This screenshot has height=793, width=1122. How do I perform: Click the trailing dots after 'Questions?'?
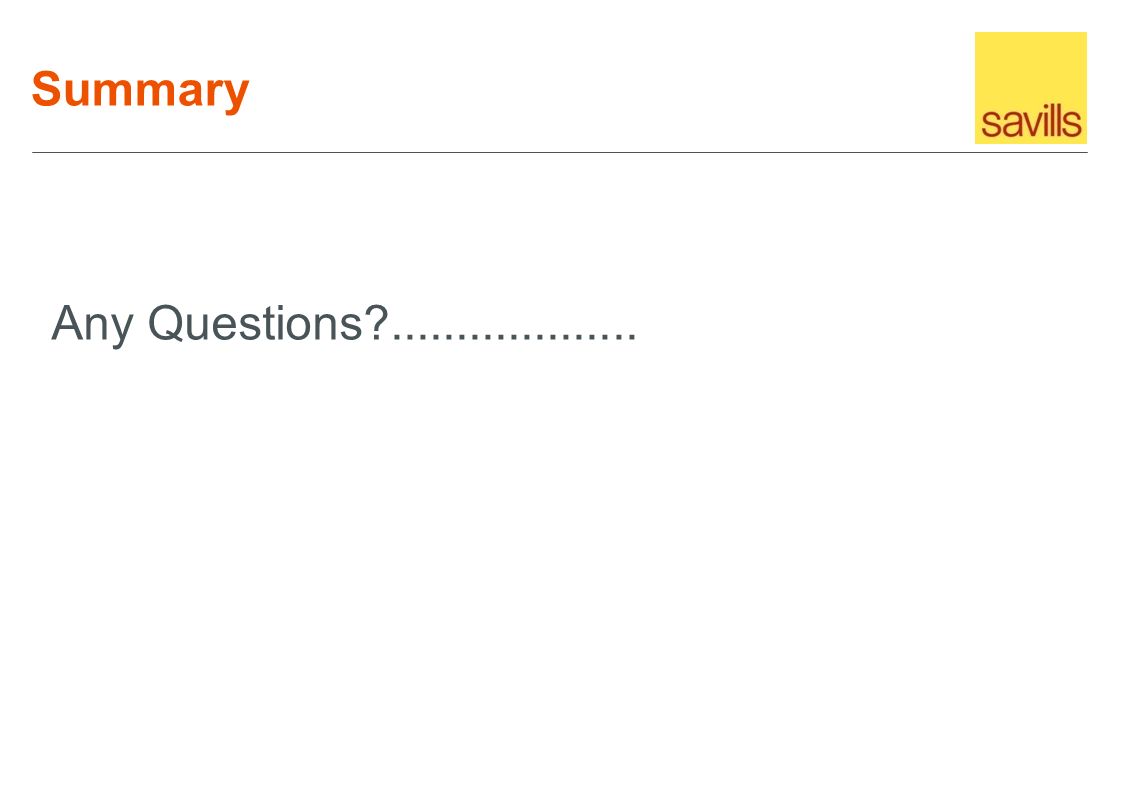[x=514, y=337]
